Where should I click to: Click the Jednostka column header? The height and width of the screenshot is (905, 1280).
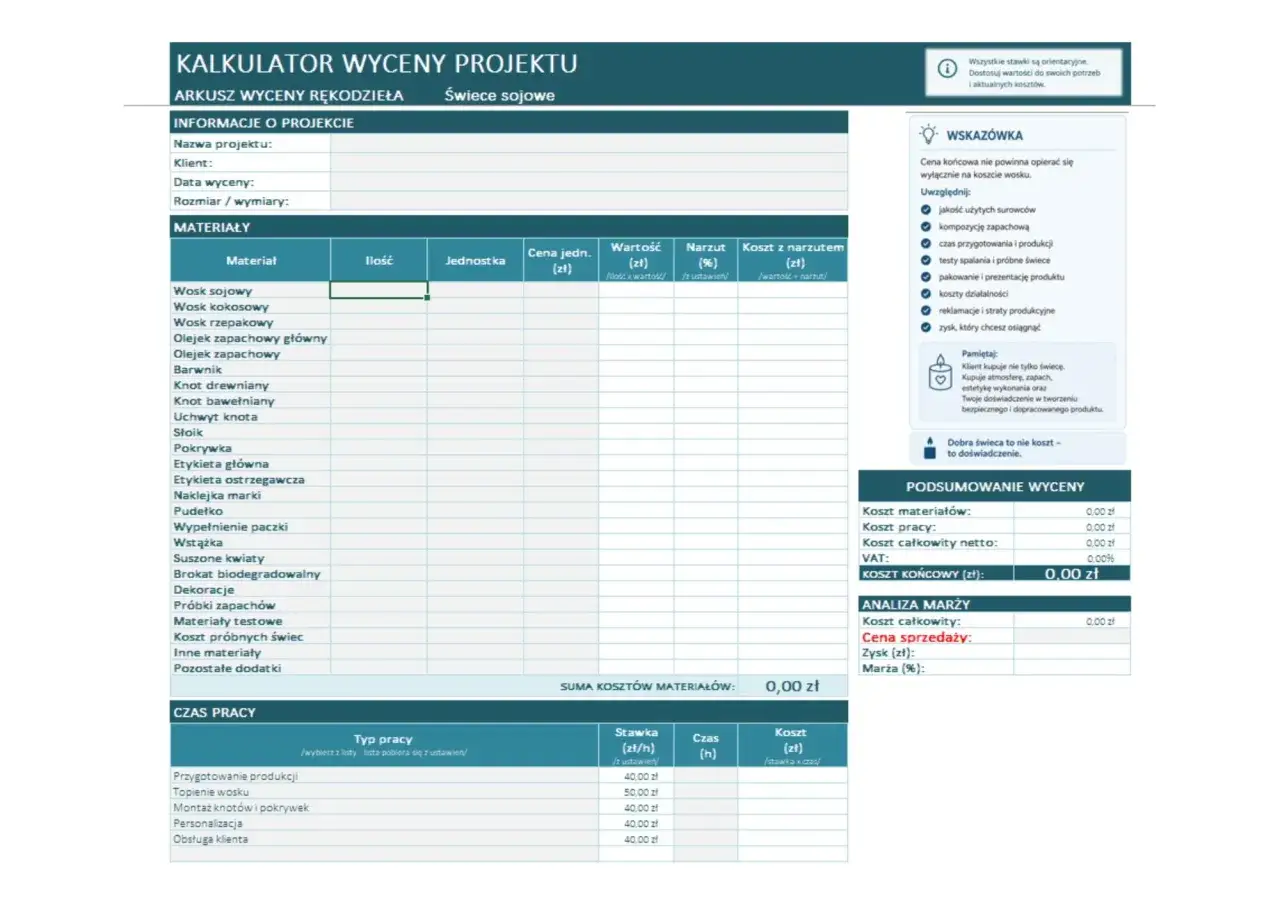pos(475,260)
